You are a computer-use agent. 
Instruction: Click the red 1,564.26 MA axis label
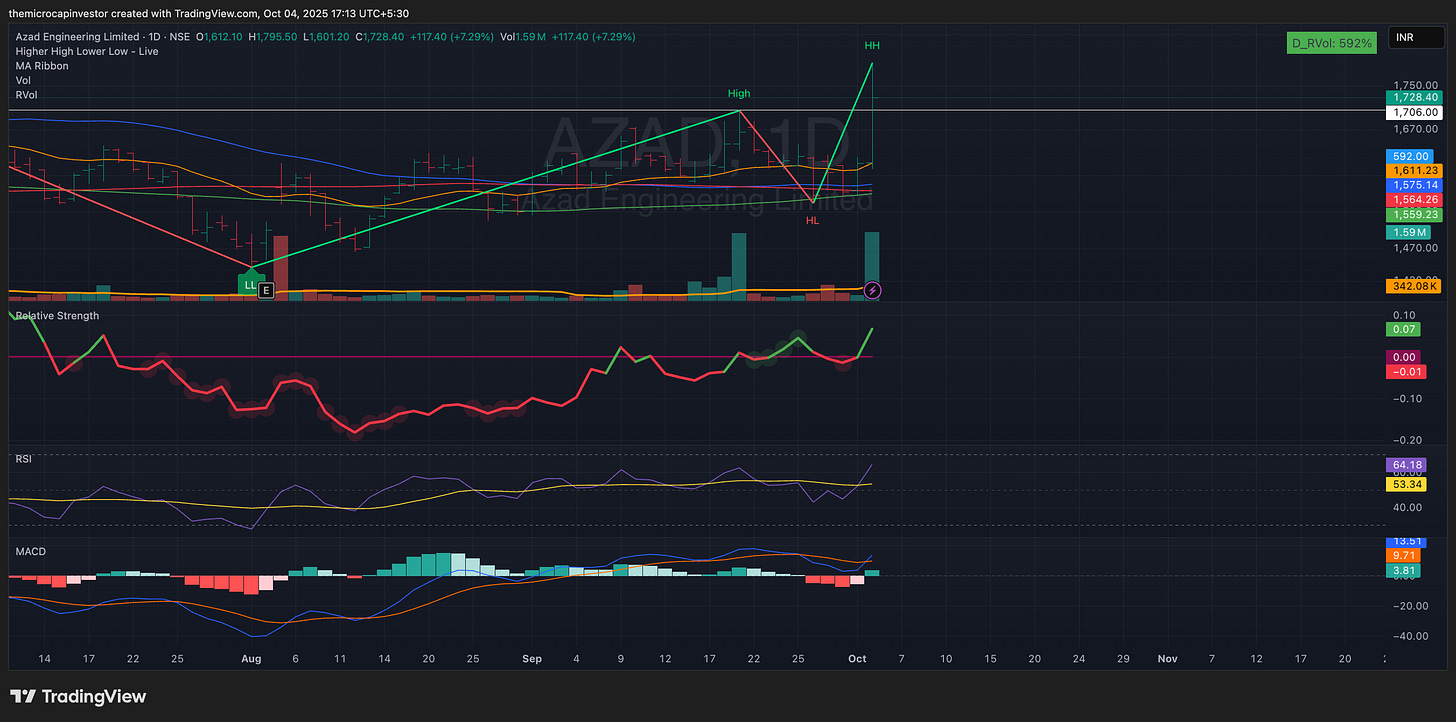(x=1414, y=200)
